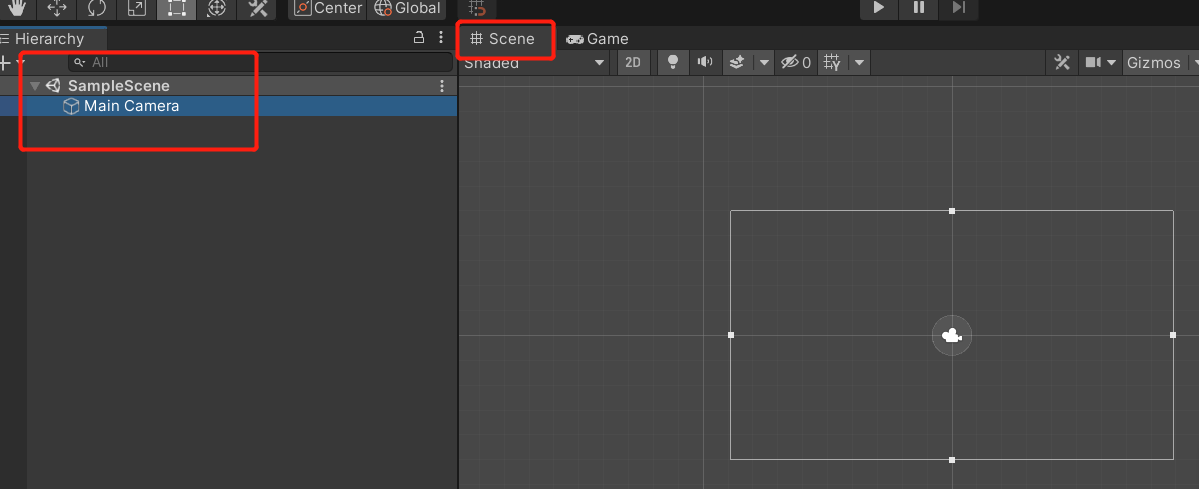The width and height of the screenshot is (1199, 489).
Task: Switch to the Scene tab
Action: [502, 39]
